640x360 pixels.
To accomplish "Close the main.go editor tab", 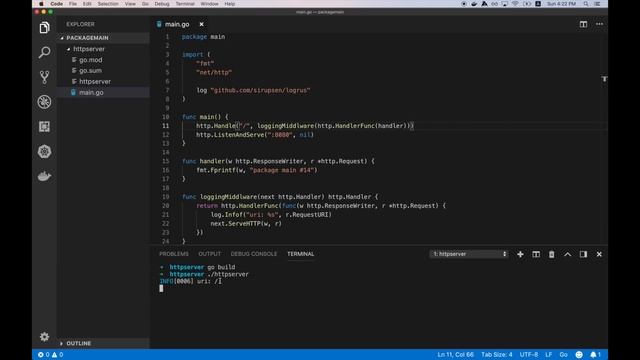I will coord(201,24).
